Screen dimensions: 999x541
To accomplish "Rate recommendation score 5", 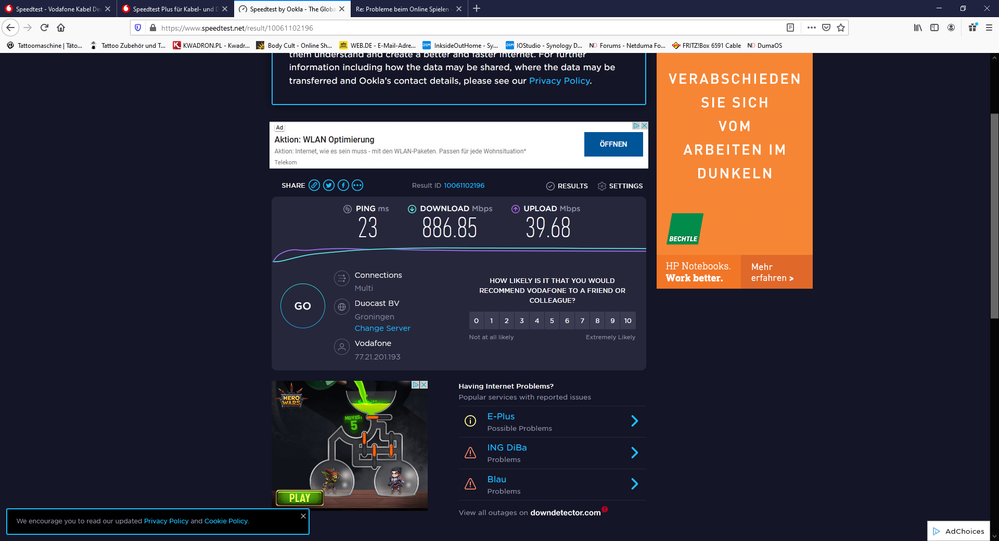I will 552,321.
